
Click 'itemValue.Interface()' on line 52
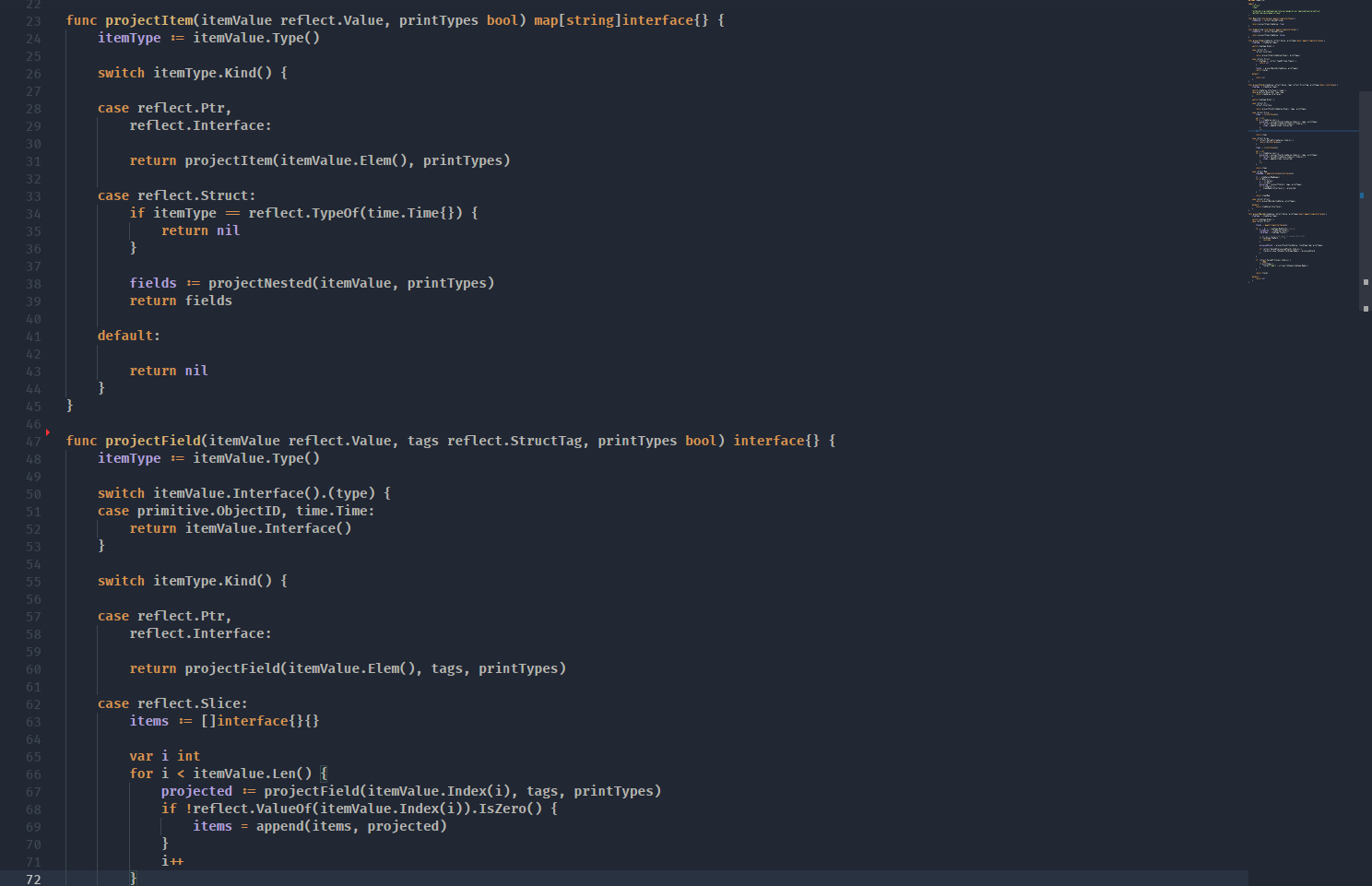tap(268, 528)
